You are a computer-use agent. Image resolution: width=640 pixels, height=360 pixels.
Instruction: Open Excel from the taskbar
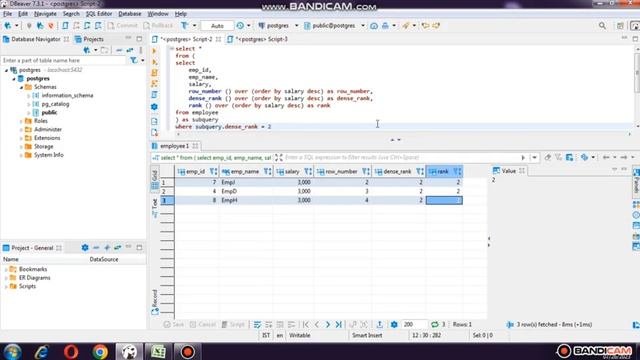158,351
